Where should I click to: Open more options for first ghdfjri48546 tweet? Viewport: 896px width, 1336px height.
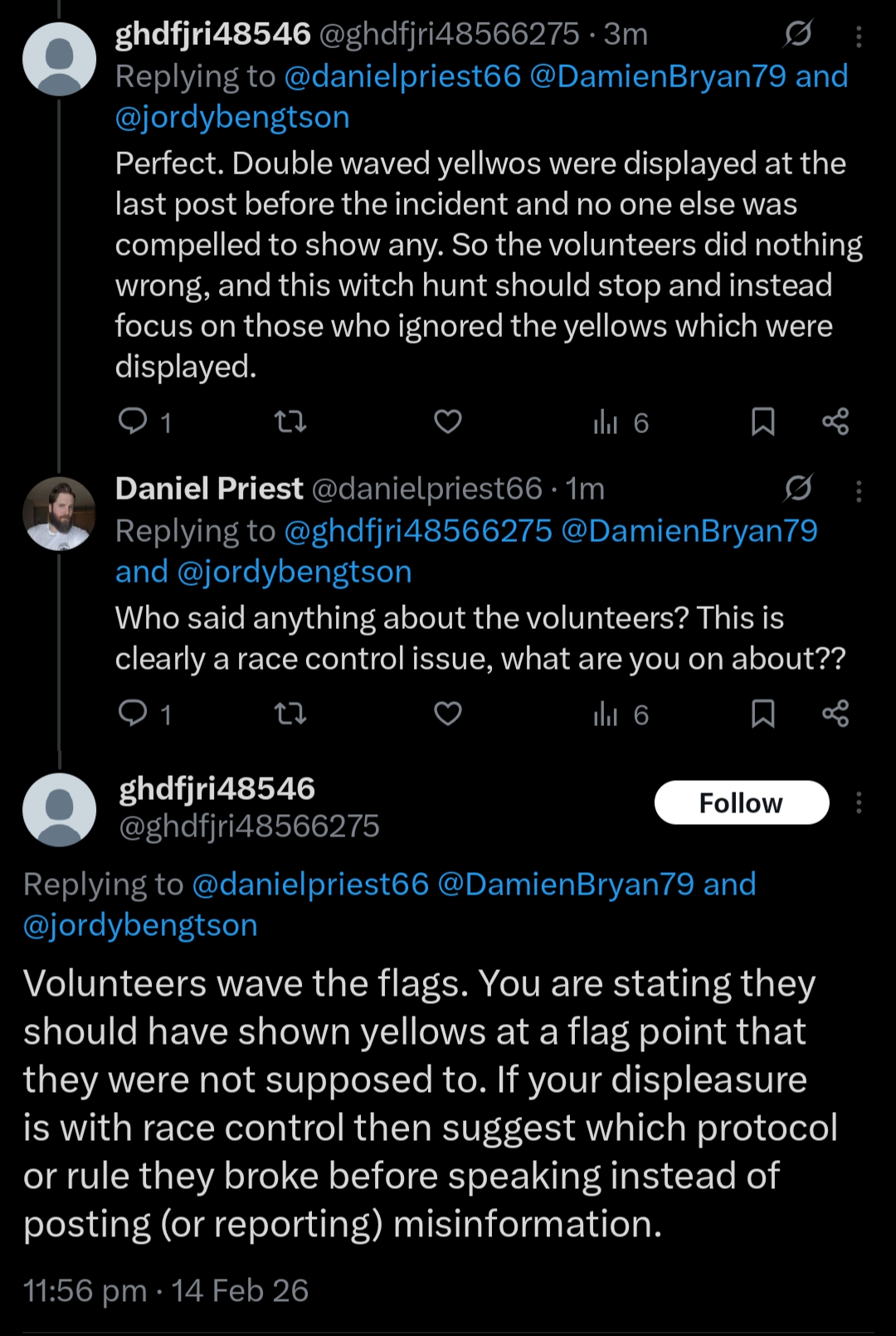pos(859,36)
